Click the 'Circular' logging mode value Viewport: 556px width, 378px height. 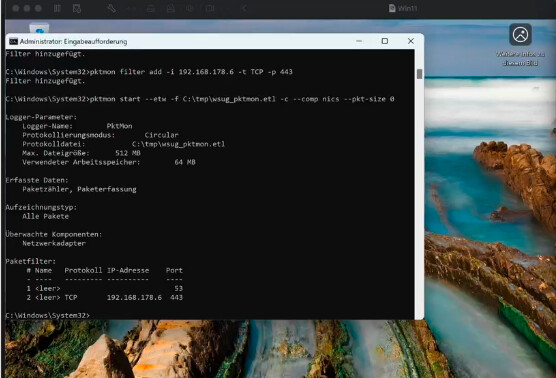coord(161,135)
